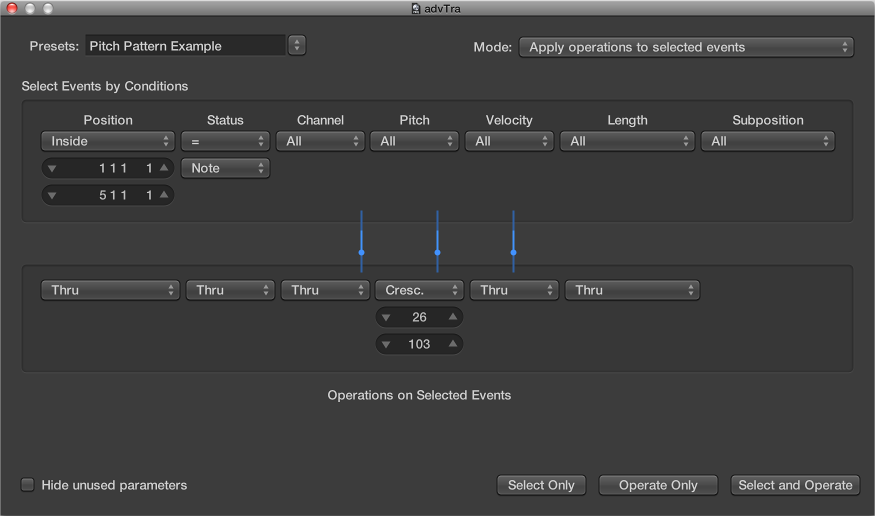Viewport: 876px width, 516px height.
Task: Enable Hide unused parameters checkbox
Action: coord(27,484)
